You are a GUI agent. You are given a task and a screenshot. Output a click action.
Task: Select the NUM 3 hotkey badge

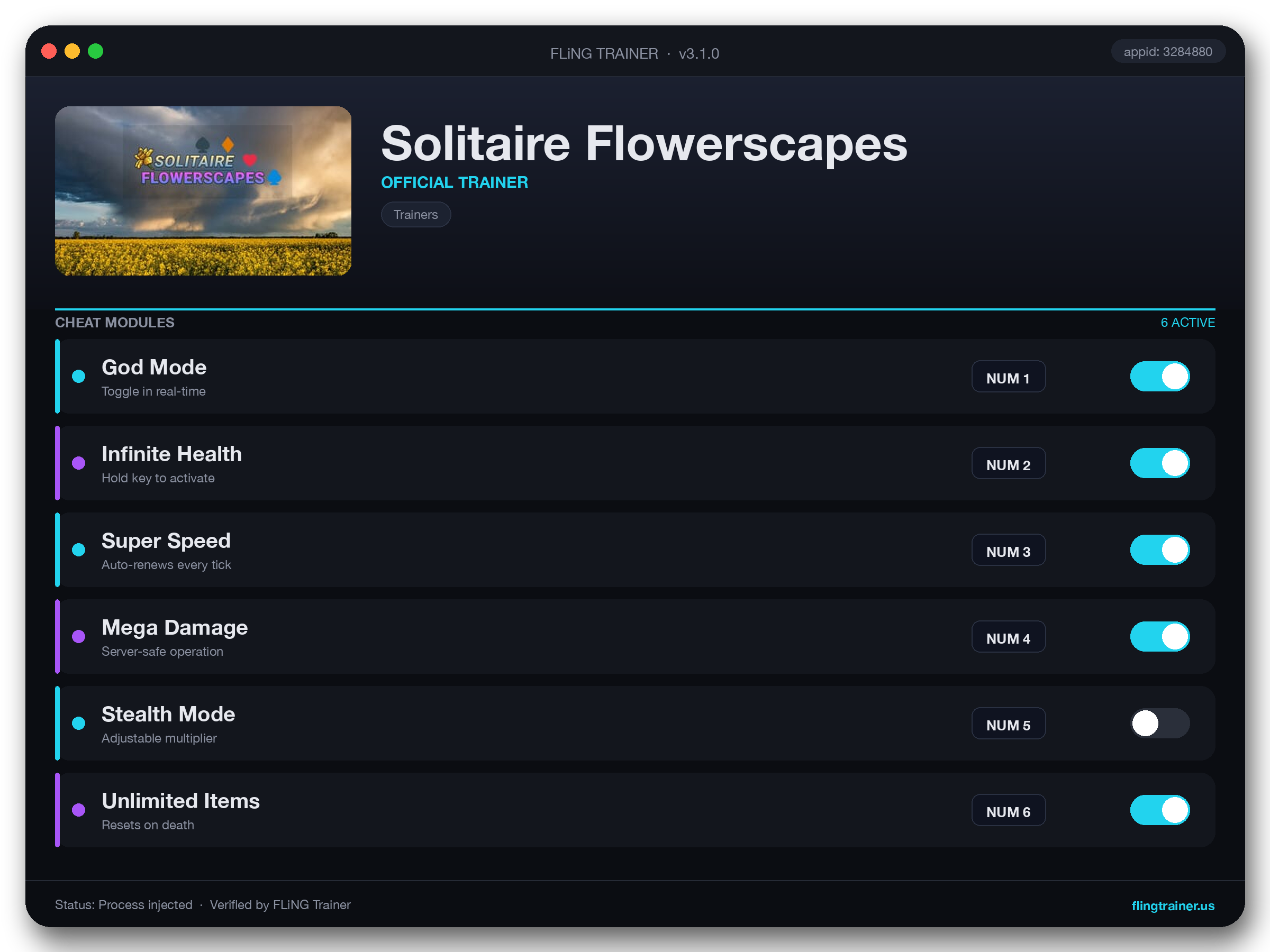coord(1008,551)
